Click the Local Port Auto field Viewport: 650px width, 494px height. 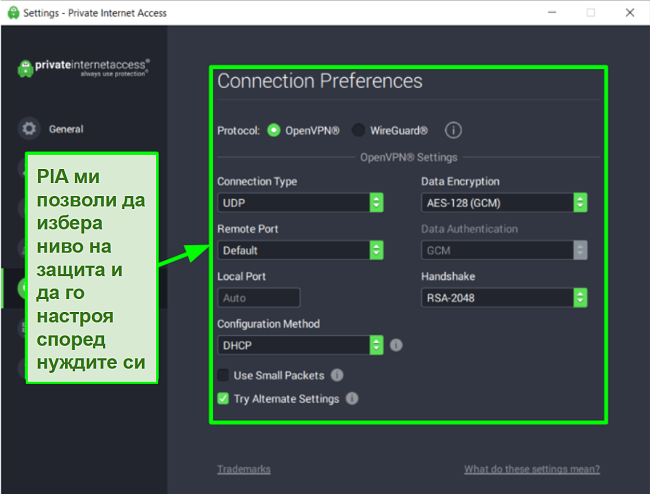259,298
